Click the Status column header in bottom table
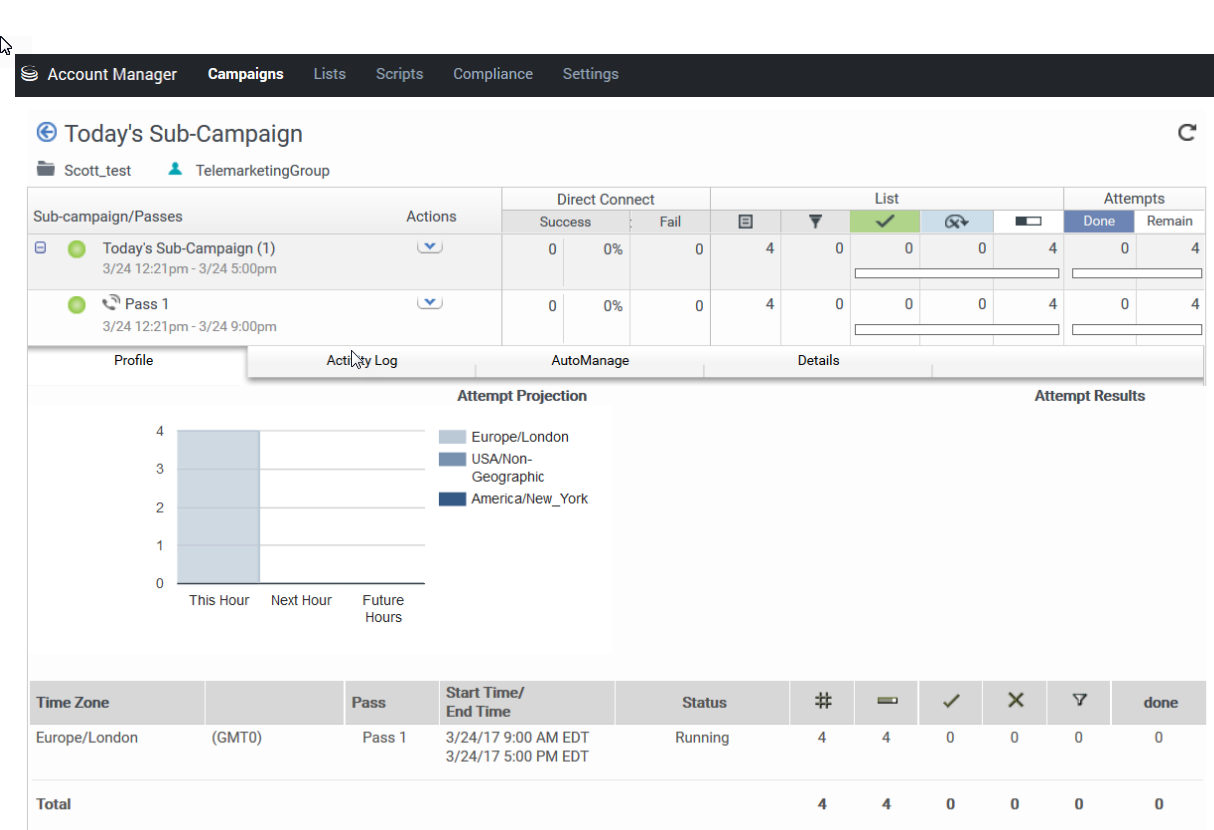Viewport: 1214px width, 830px height. [x=704, y=702]
